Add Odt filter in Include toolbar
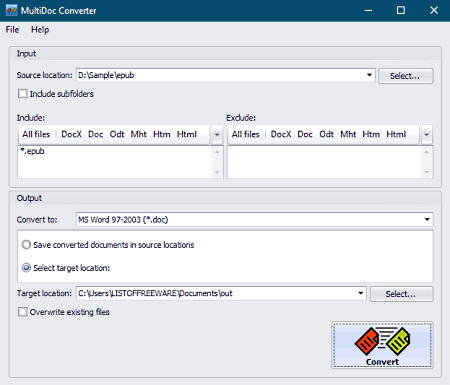 [x=117, y=134]
